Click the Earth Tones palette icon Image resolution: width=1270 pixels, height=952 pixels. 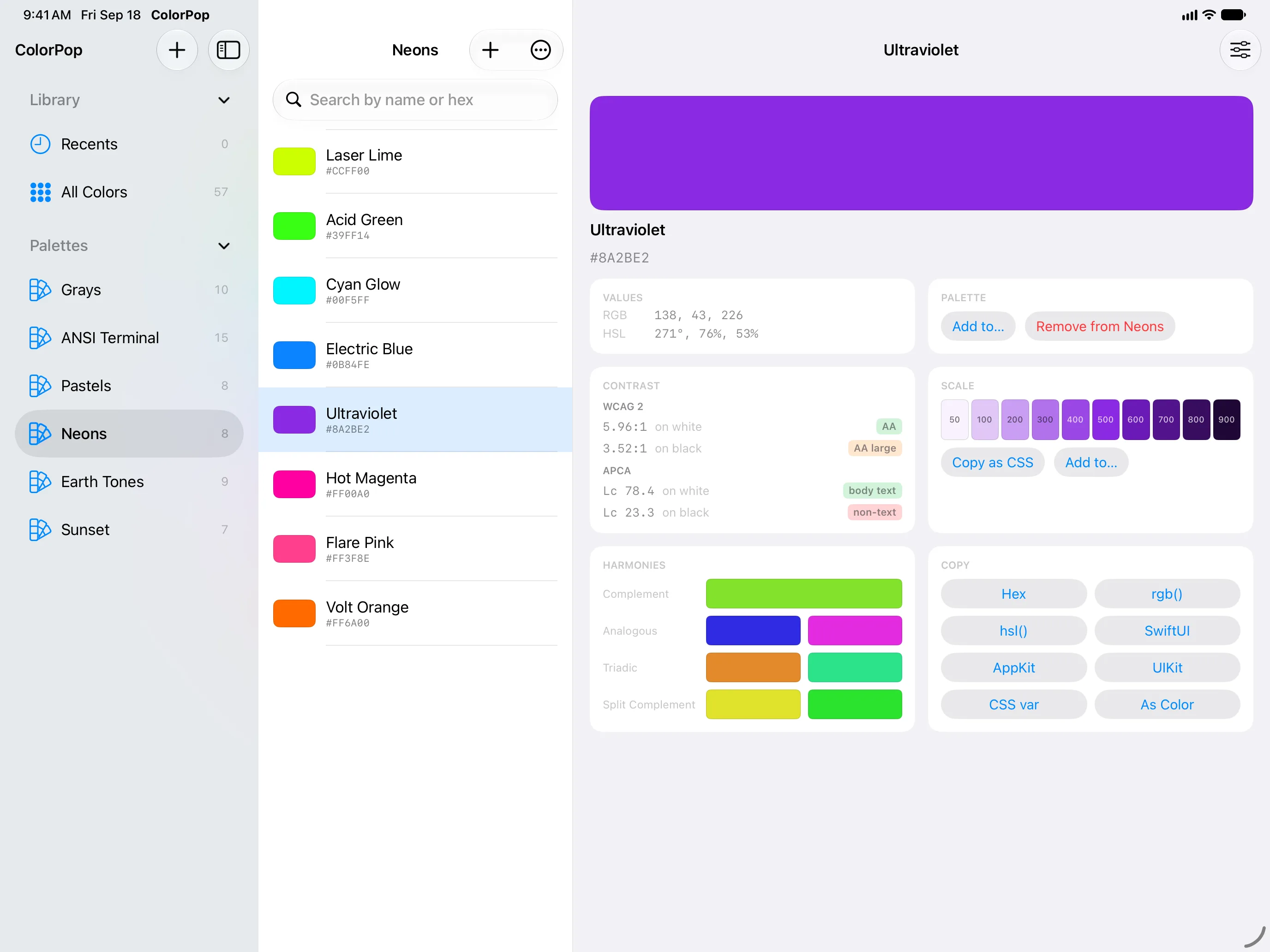tap(40, 482)
